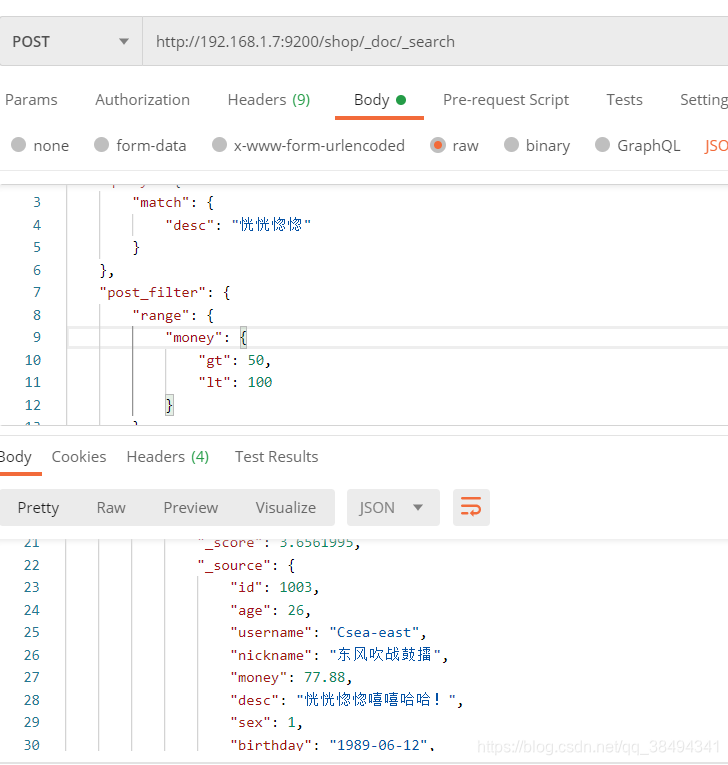Open the Test Results tab

pos(276,457)
